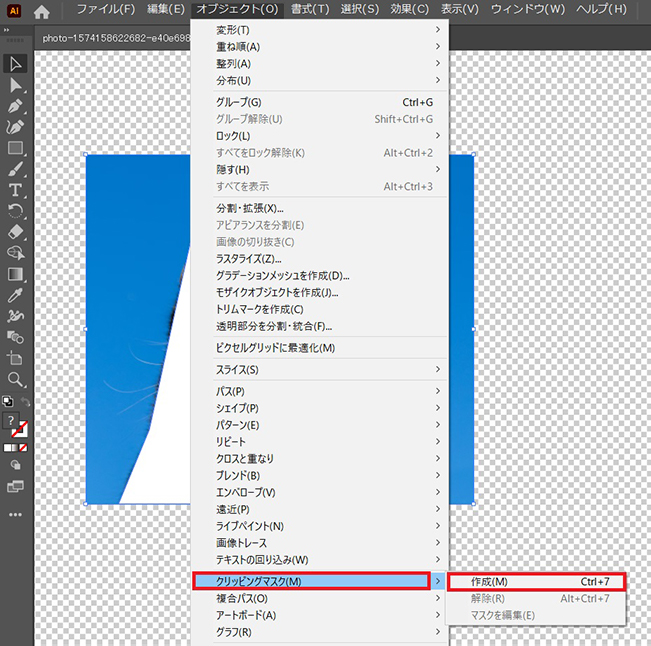Select the Zoom magnifier tool

tap(15, 379)
